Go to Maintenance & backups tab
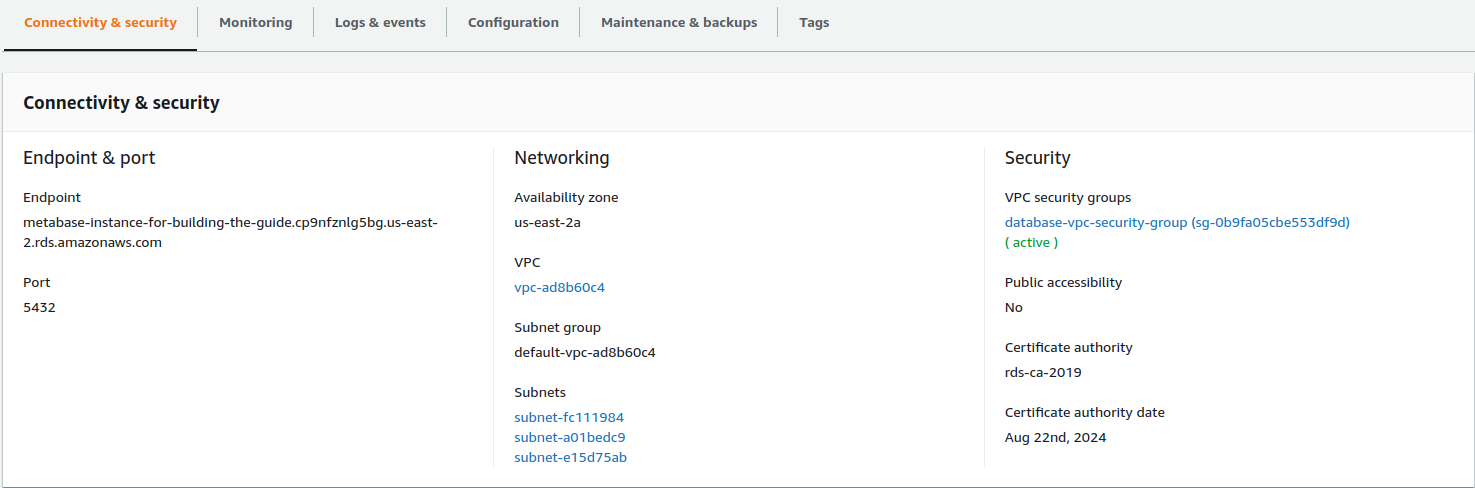1475x488 pixels. pyautogui.click(x=679, y=22)
